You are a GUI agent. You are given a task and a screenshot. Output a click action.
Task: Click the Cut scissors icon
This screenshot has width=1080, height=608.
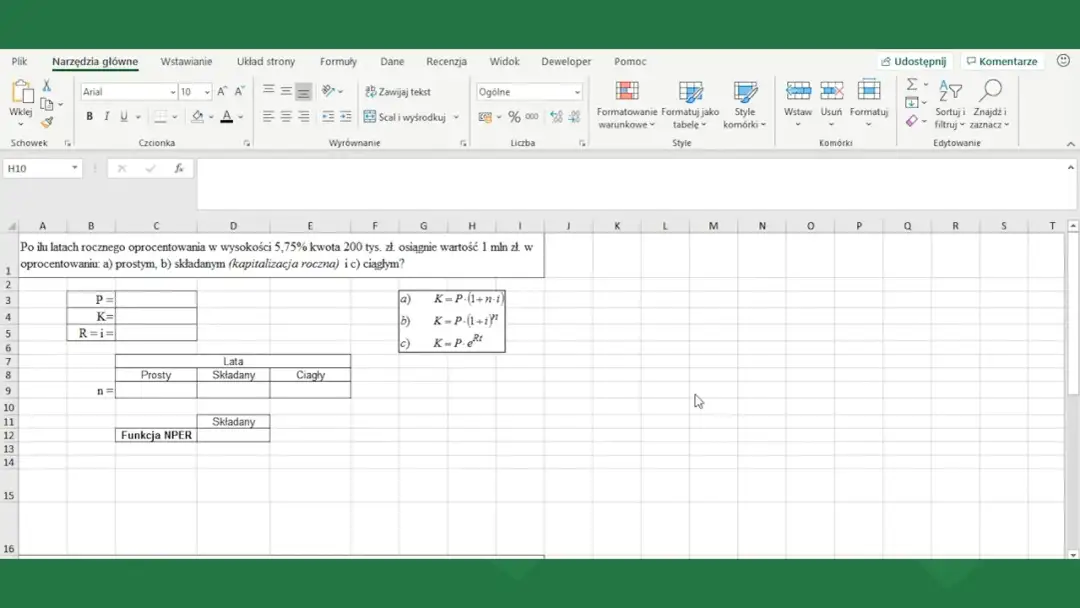(x=47, y=85)
